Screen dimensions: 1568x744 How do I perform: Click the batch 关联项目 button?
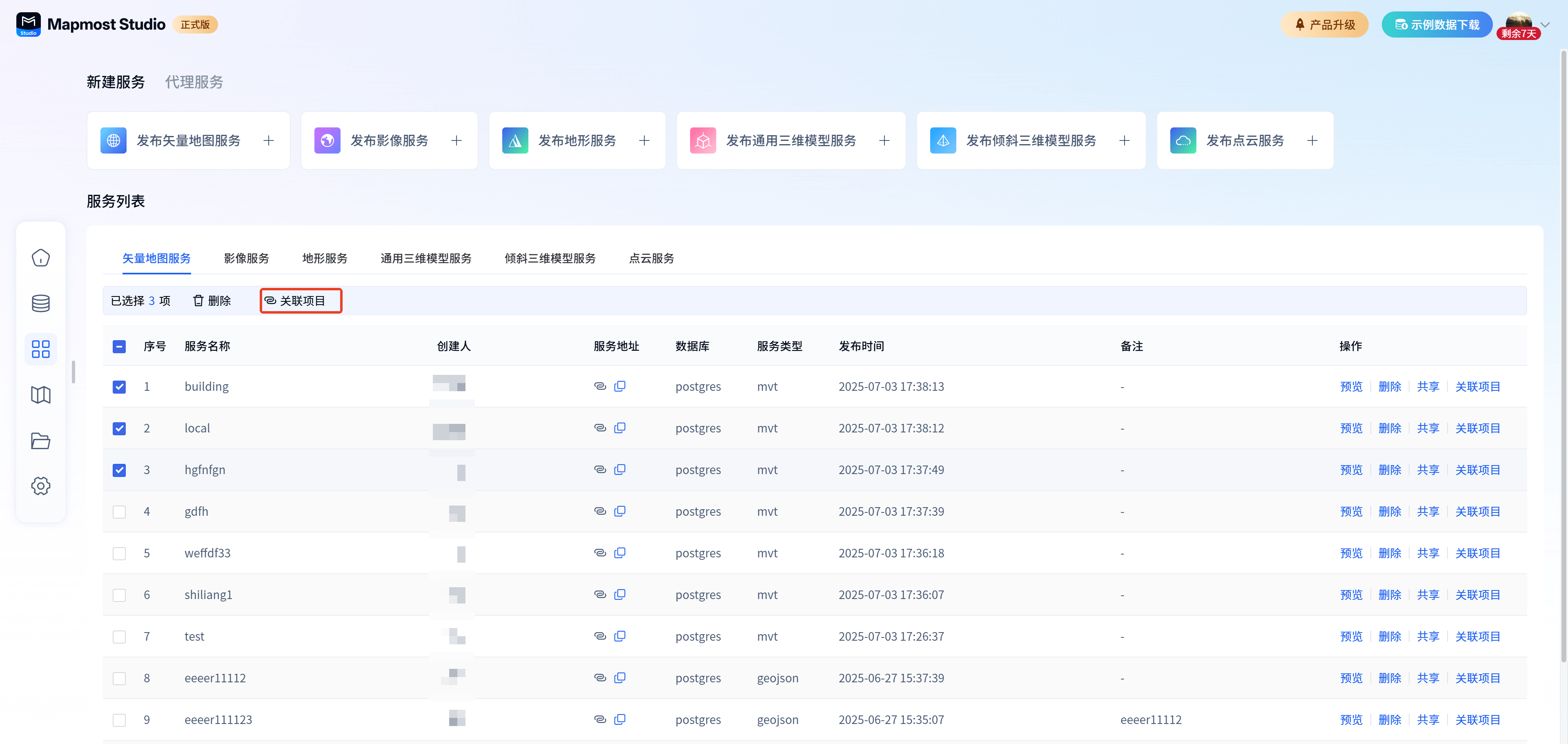[301, 301]
